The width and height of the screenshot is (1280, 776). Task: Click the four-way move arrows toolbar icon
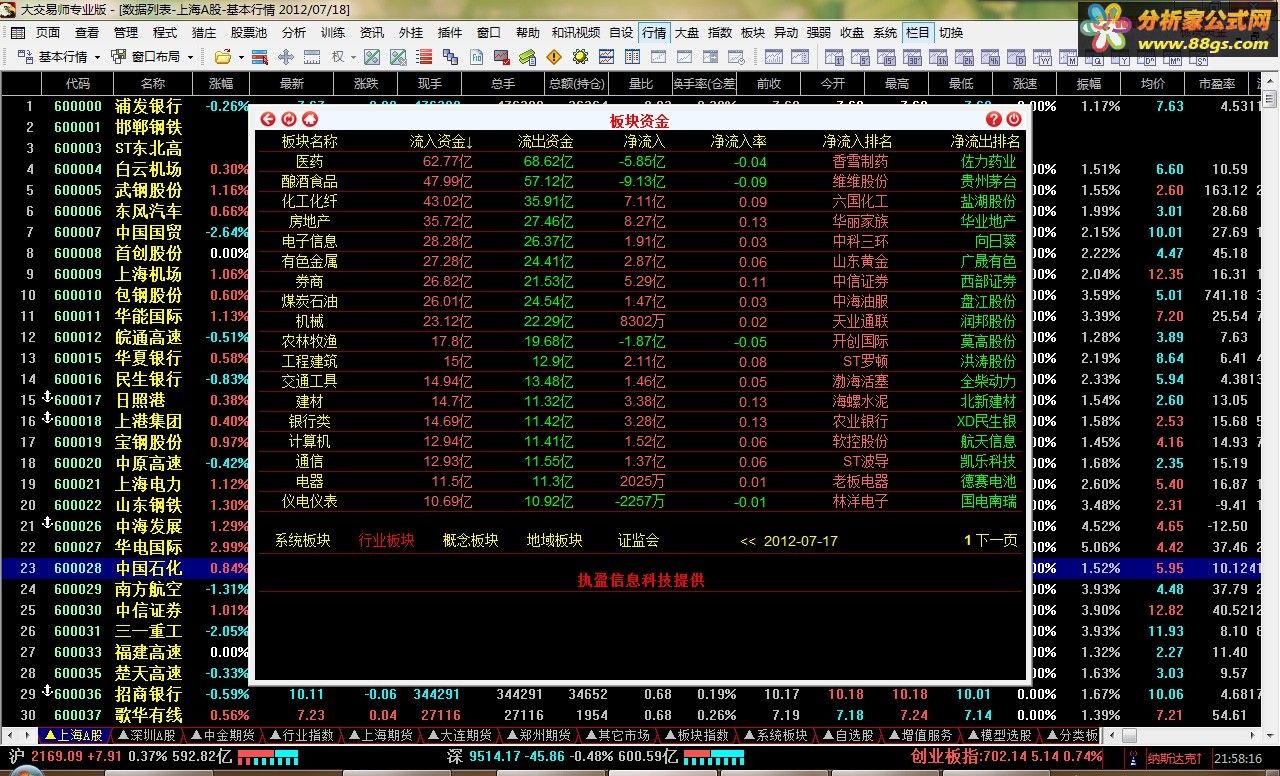click(x=285, y=57)
